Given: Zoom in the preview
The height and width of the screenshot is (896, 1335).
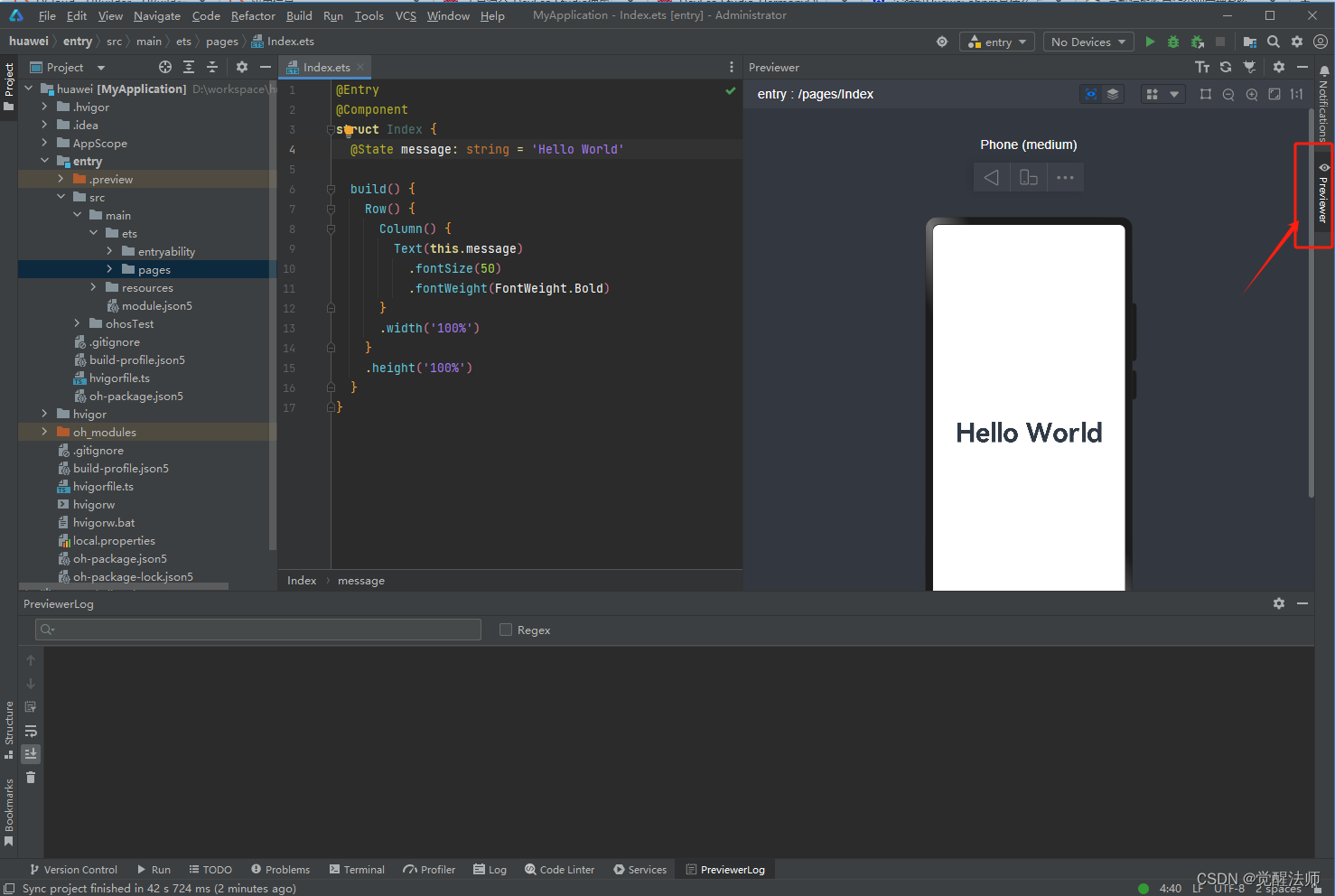Looking at the screenshot, I should click(1252, 94).
